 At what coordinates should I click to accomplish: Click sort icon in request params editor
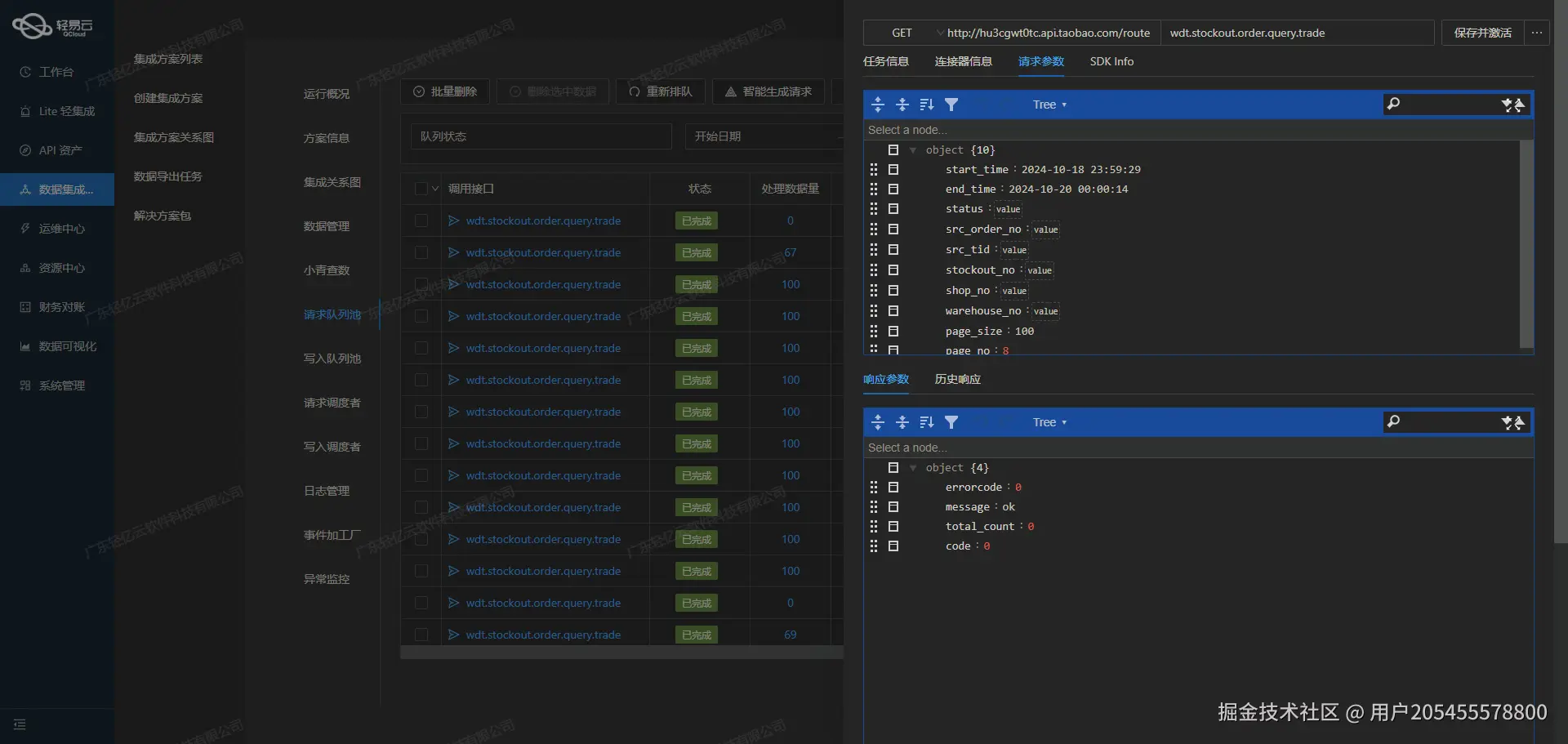click(927, 105)
